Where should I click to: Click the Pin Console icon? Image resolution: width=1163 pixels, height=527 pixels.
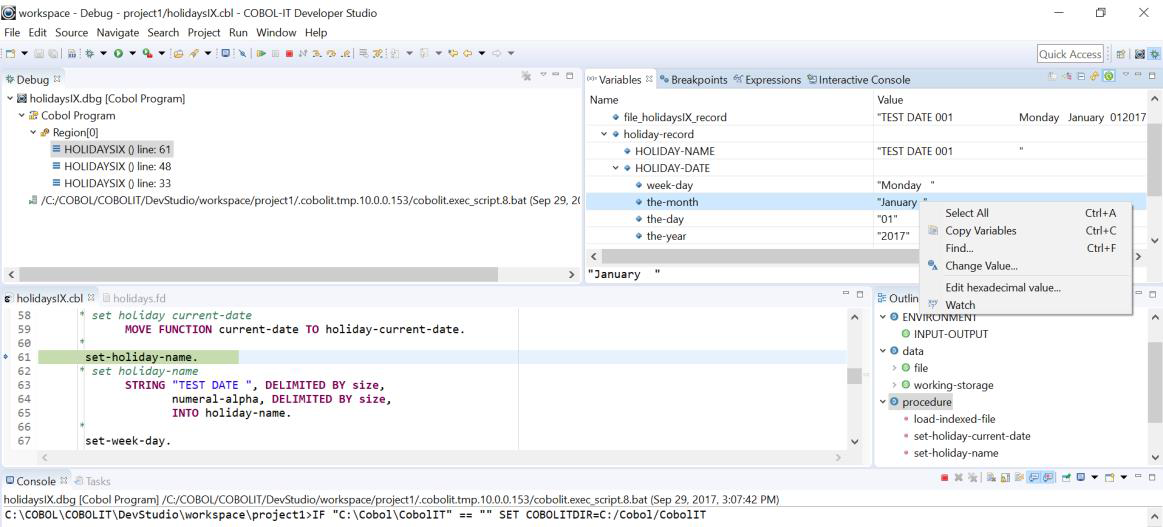pos(1067,477)
